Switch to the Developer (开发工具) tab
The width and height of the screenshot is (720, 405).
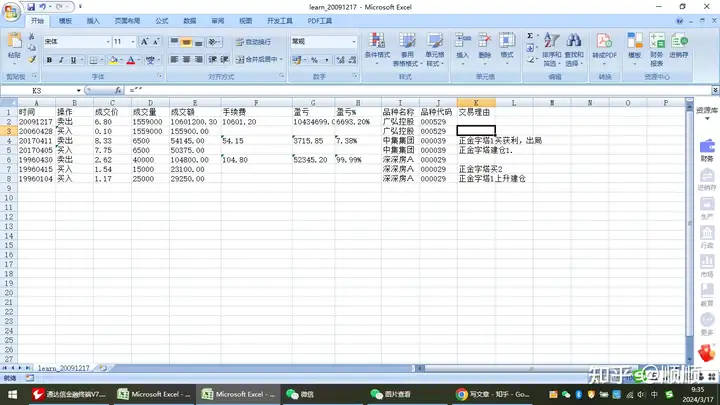(x=280, y=21)
